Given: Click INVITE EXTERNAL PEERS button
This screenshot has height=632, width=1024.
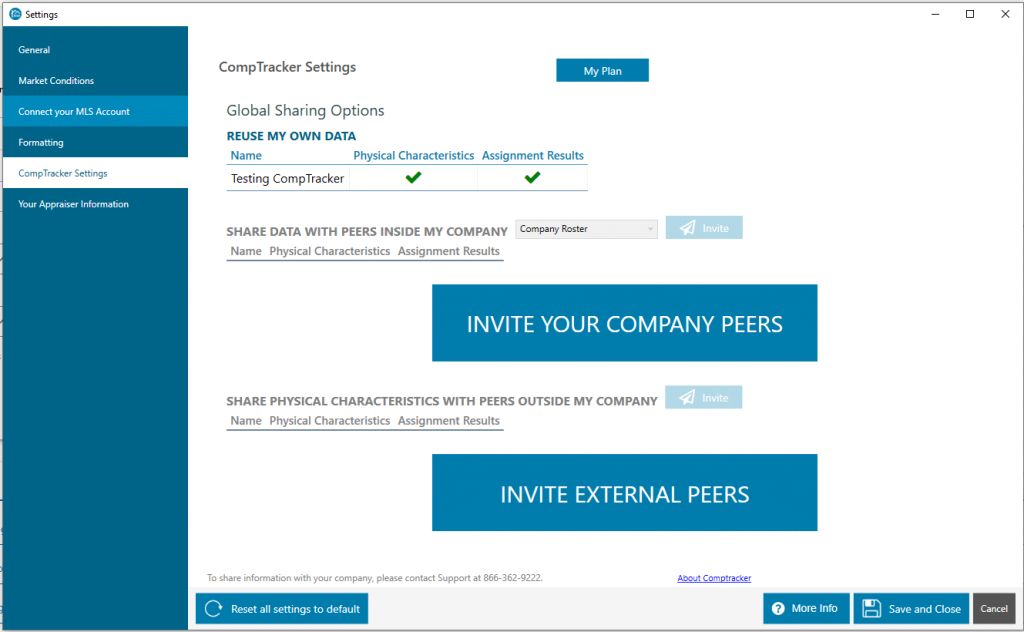Looking at the screenshot, I should tap(624, 492).
